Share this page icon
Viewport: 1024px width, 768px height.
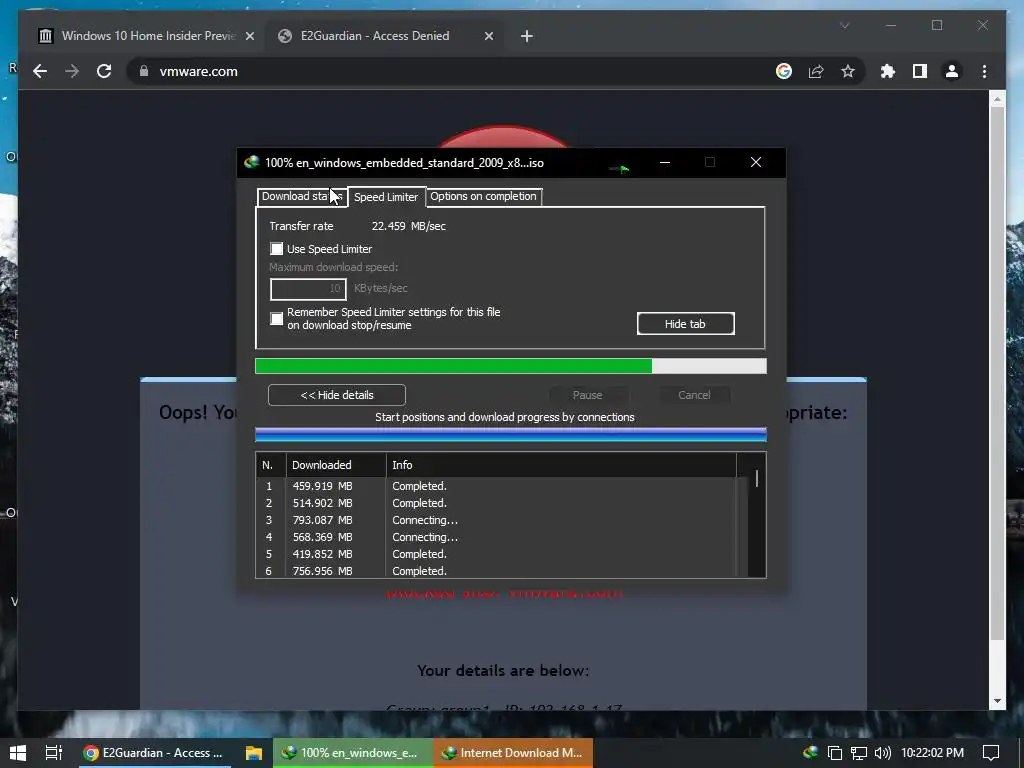tap(816, 71)
